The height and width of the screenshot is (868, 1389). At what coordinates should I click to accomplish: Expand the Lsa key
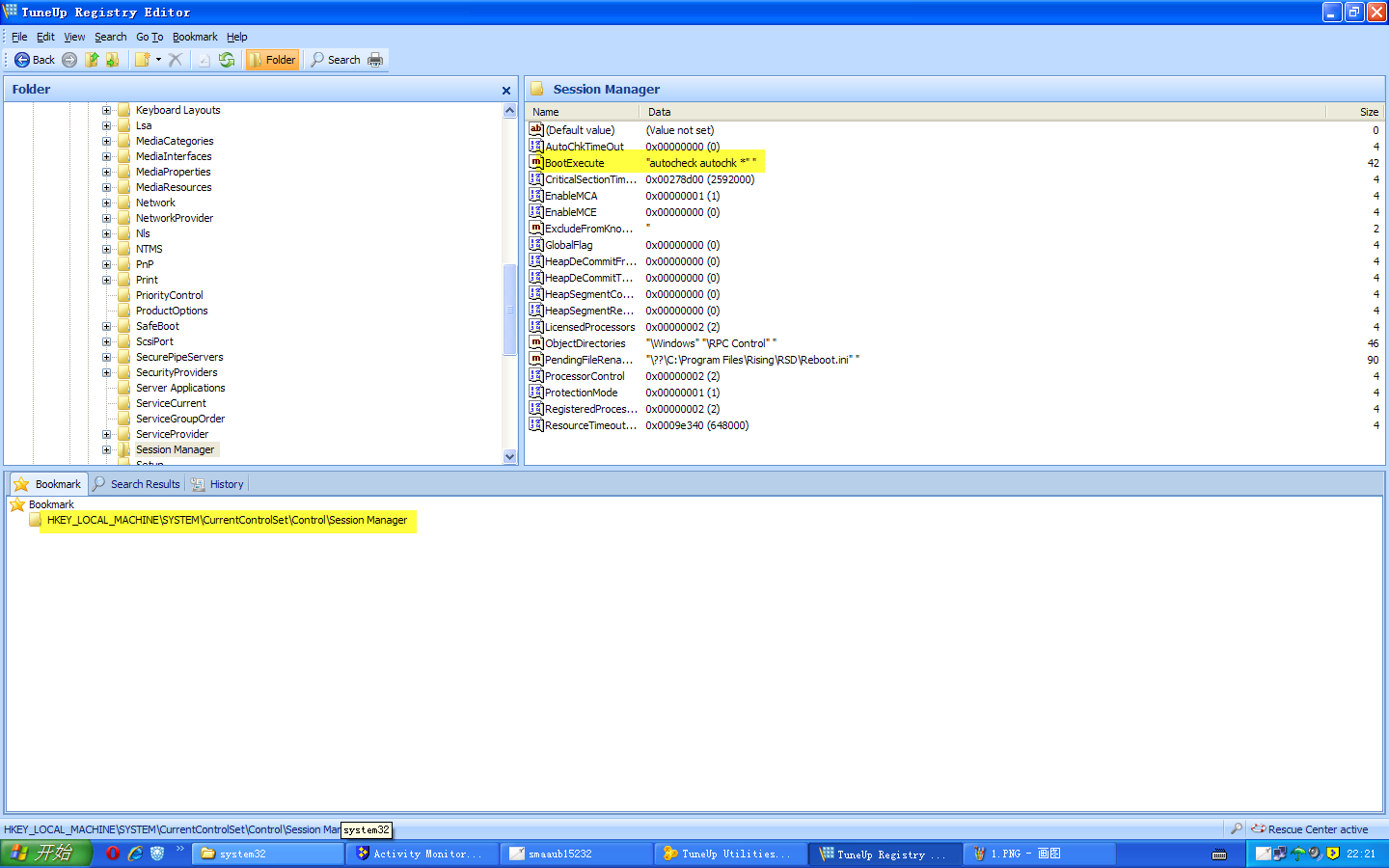[x=106, y=125]
